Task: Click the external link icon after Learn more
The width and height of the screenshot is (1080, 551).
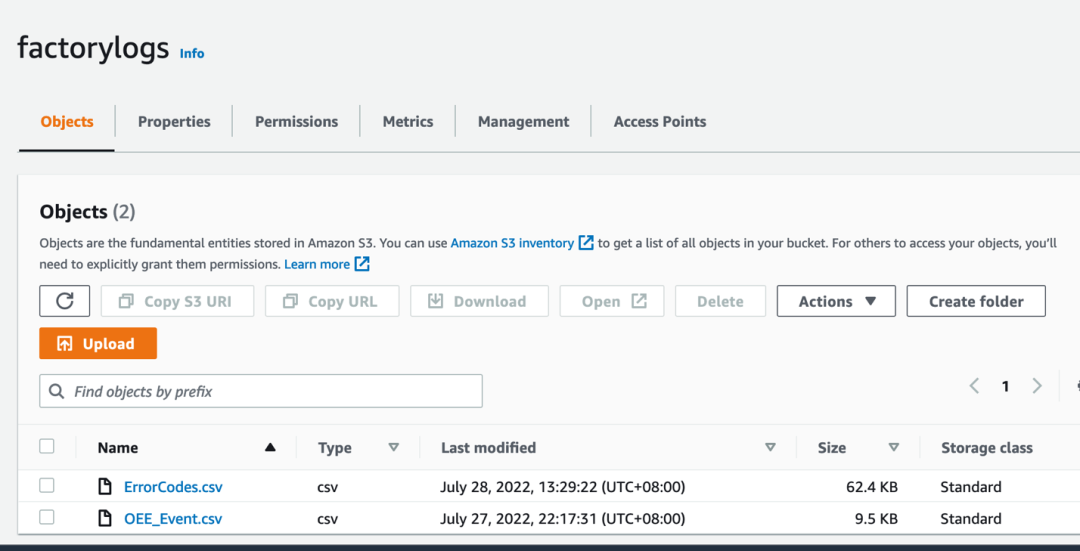Action: pos(362,264)
